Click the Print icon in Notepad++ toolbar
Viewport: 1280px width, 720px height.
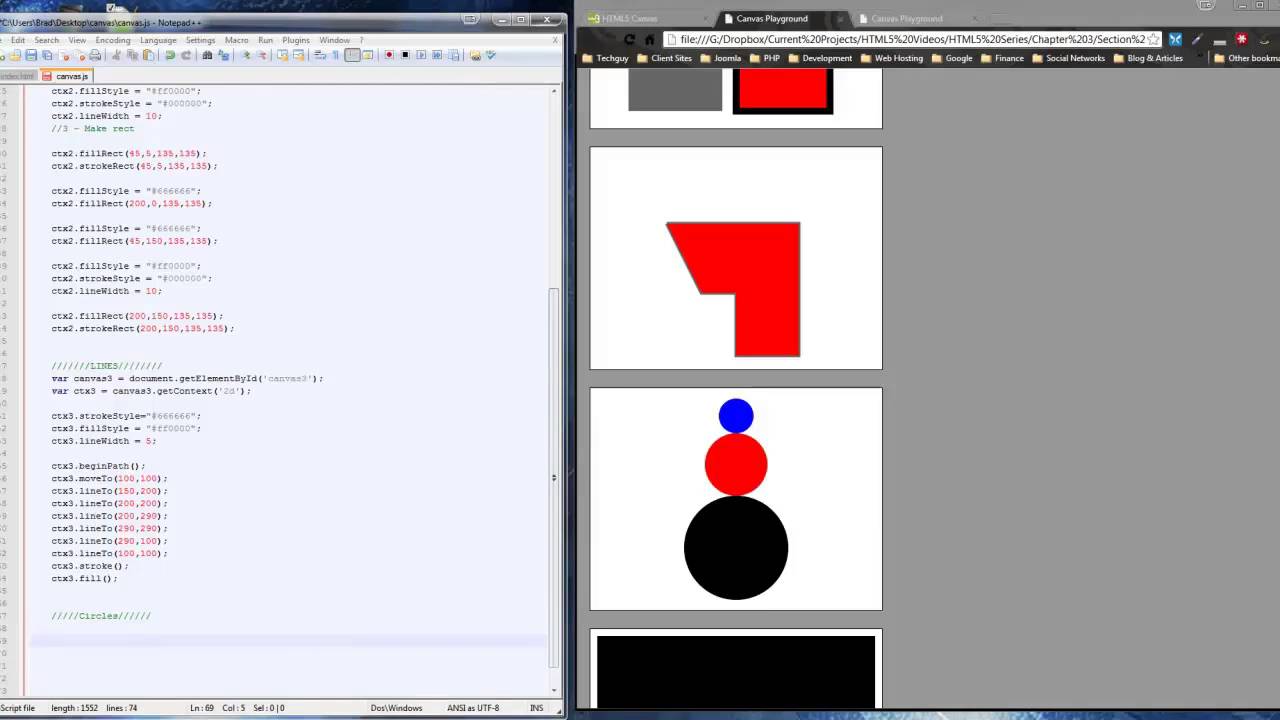(x=95, y=55)
